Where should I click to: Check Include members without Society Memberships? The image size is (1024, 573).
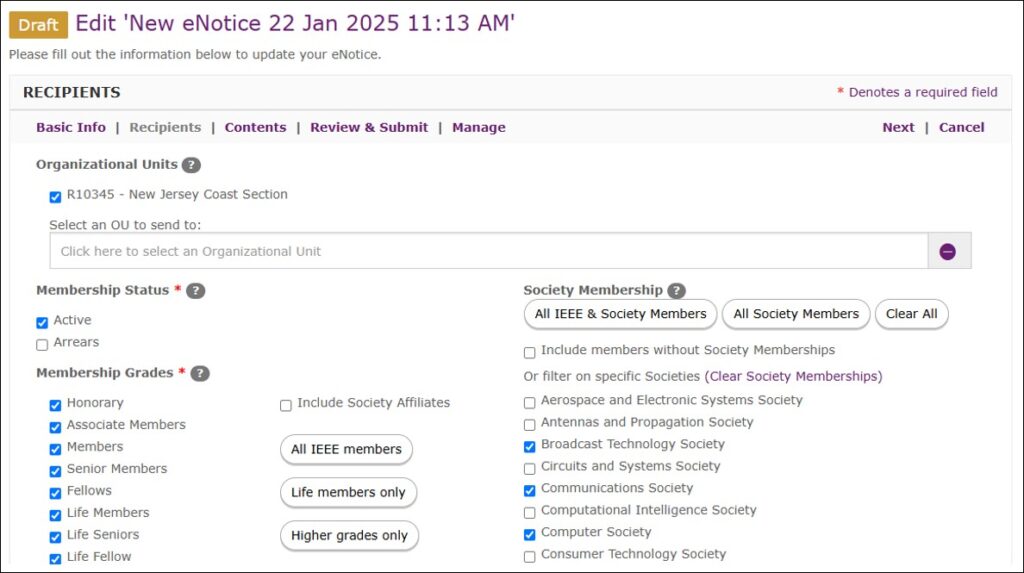(530, 353)
